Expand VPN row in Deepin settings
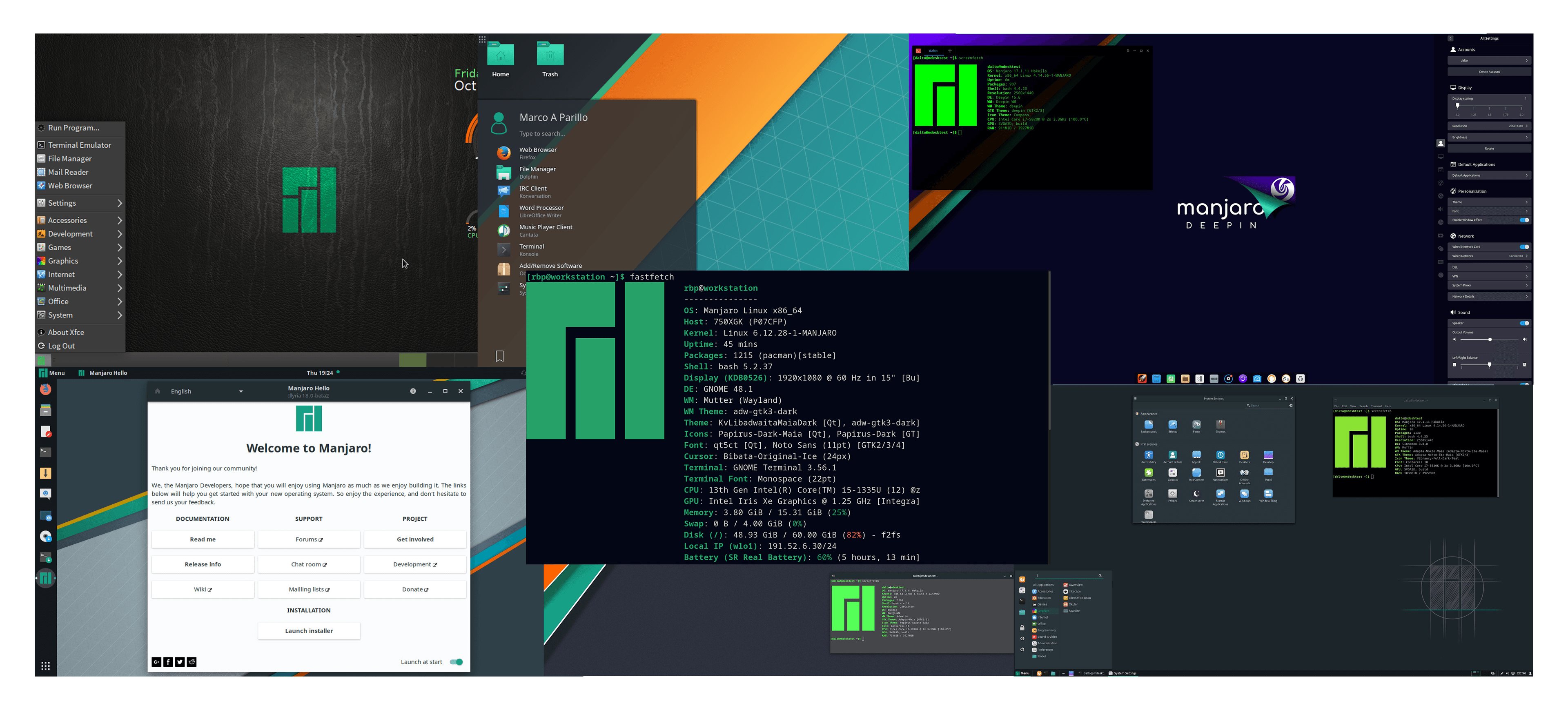The image size is (1568, 710). 1489,276
